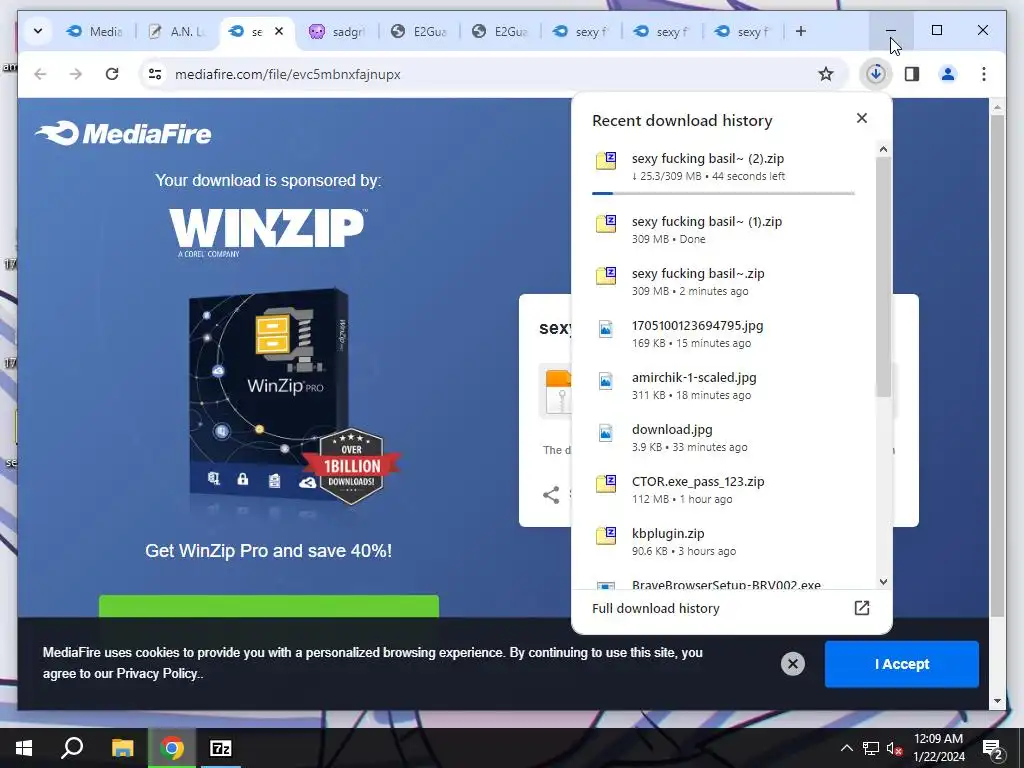
Task: Open the Windows Start menu
Action: [x=24, y=748]
